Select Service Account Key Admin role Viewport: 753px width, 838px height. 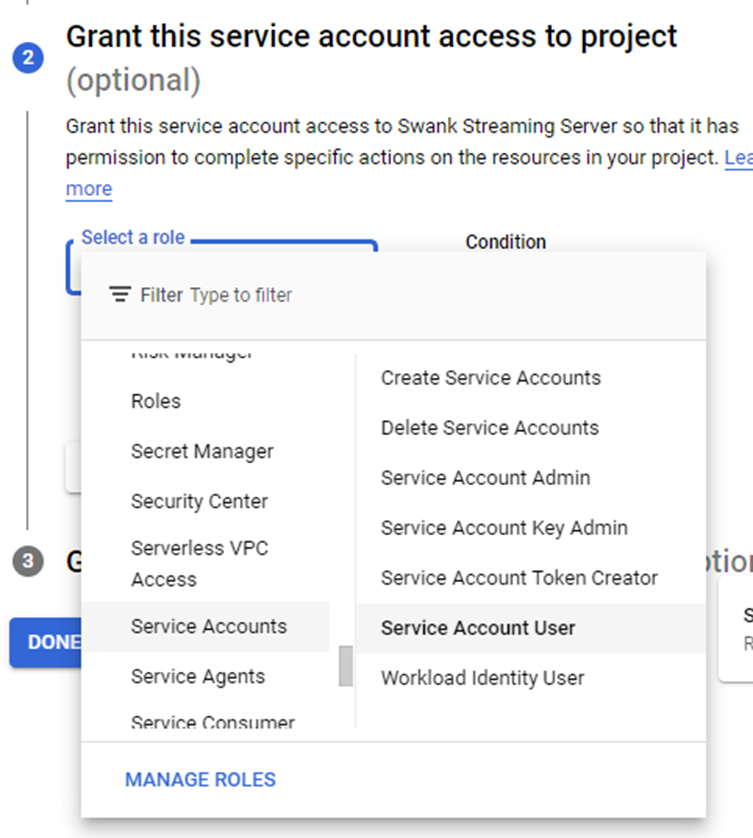[504, 528]
